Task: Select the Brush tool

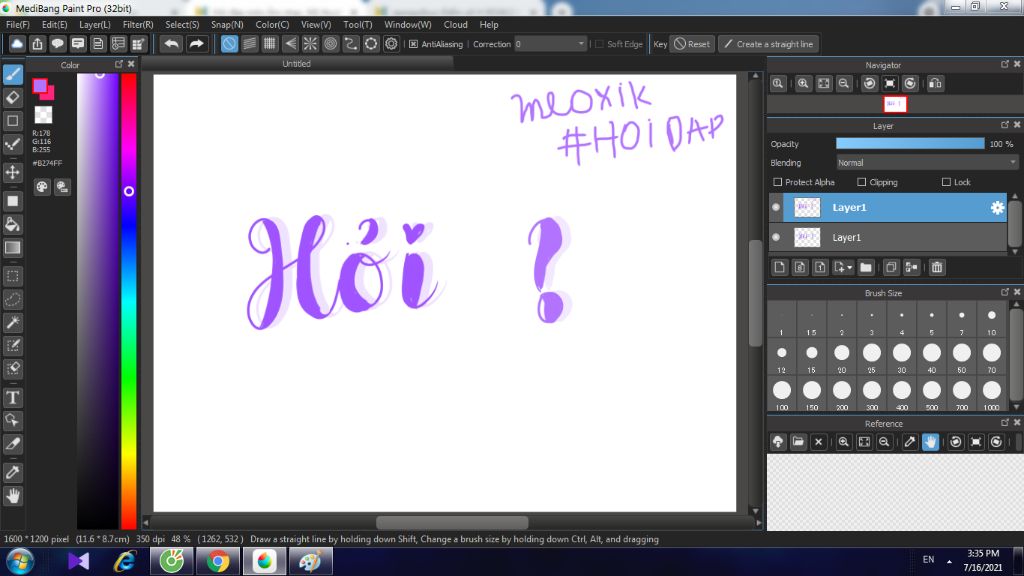Action: coord(12,74)
